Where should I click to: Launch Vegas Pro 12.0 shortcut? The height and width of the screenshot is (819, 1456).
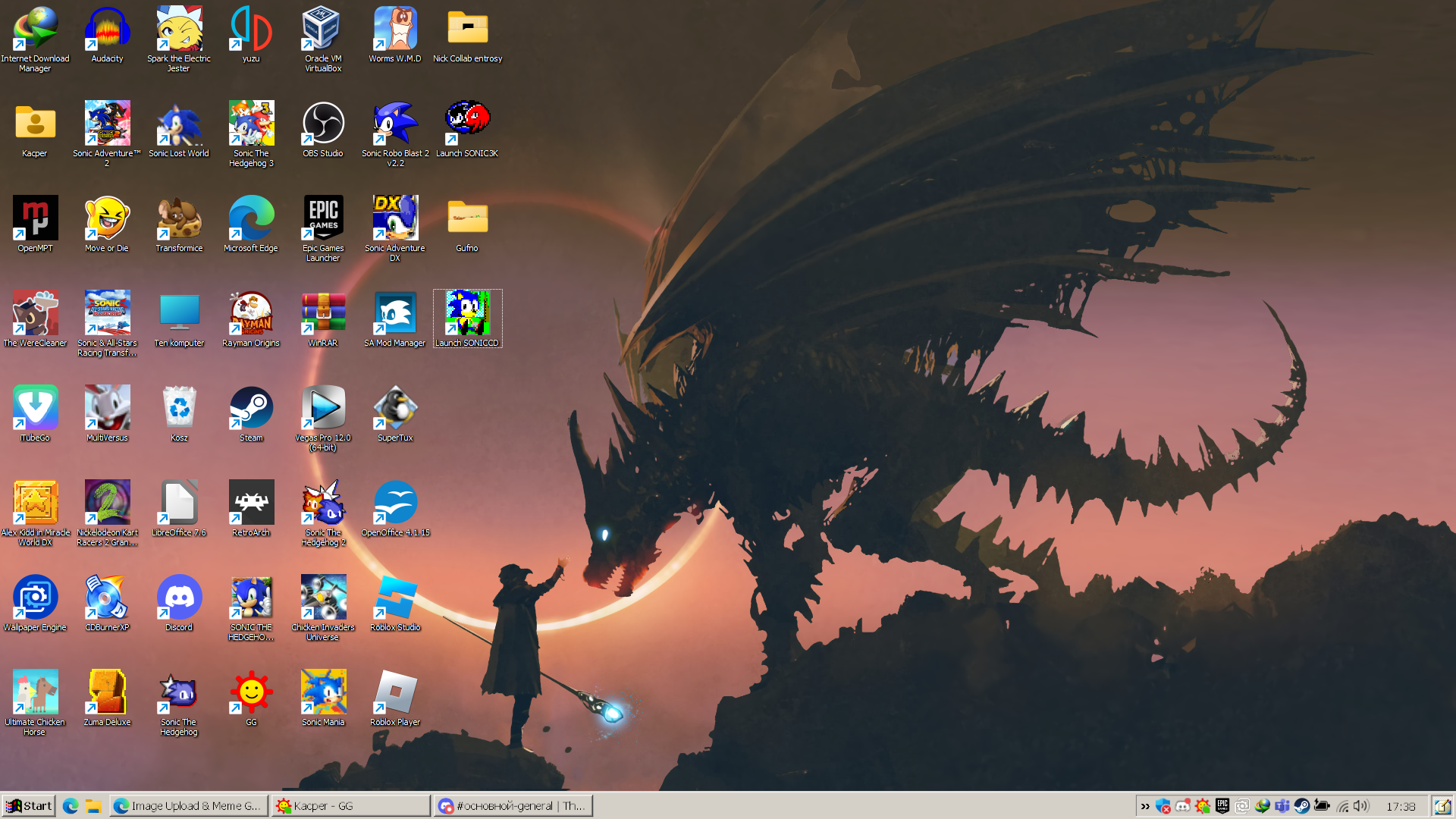tap(323, 419)
